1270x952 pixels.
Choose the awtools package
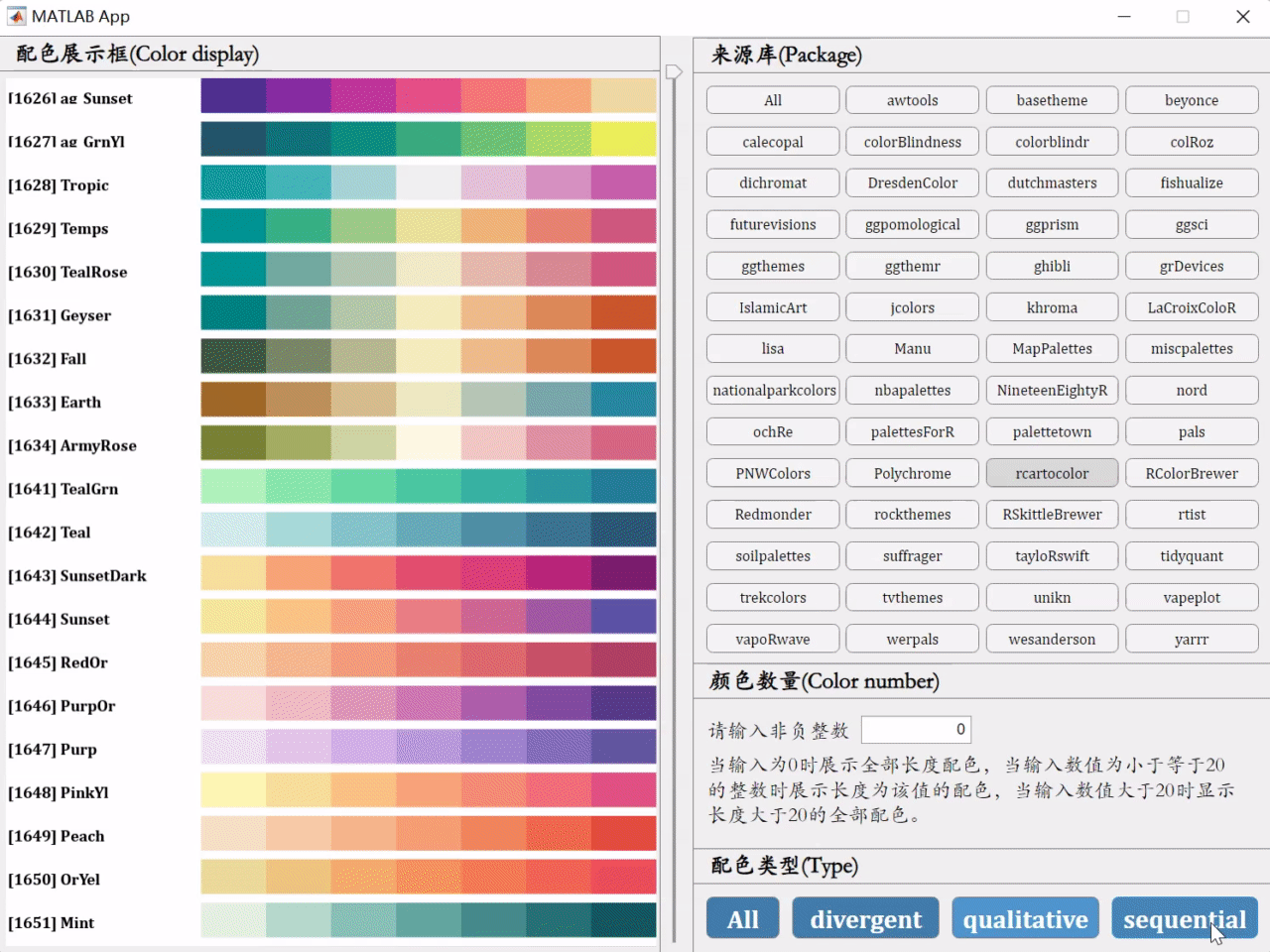tap(913, 100)
